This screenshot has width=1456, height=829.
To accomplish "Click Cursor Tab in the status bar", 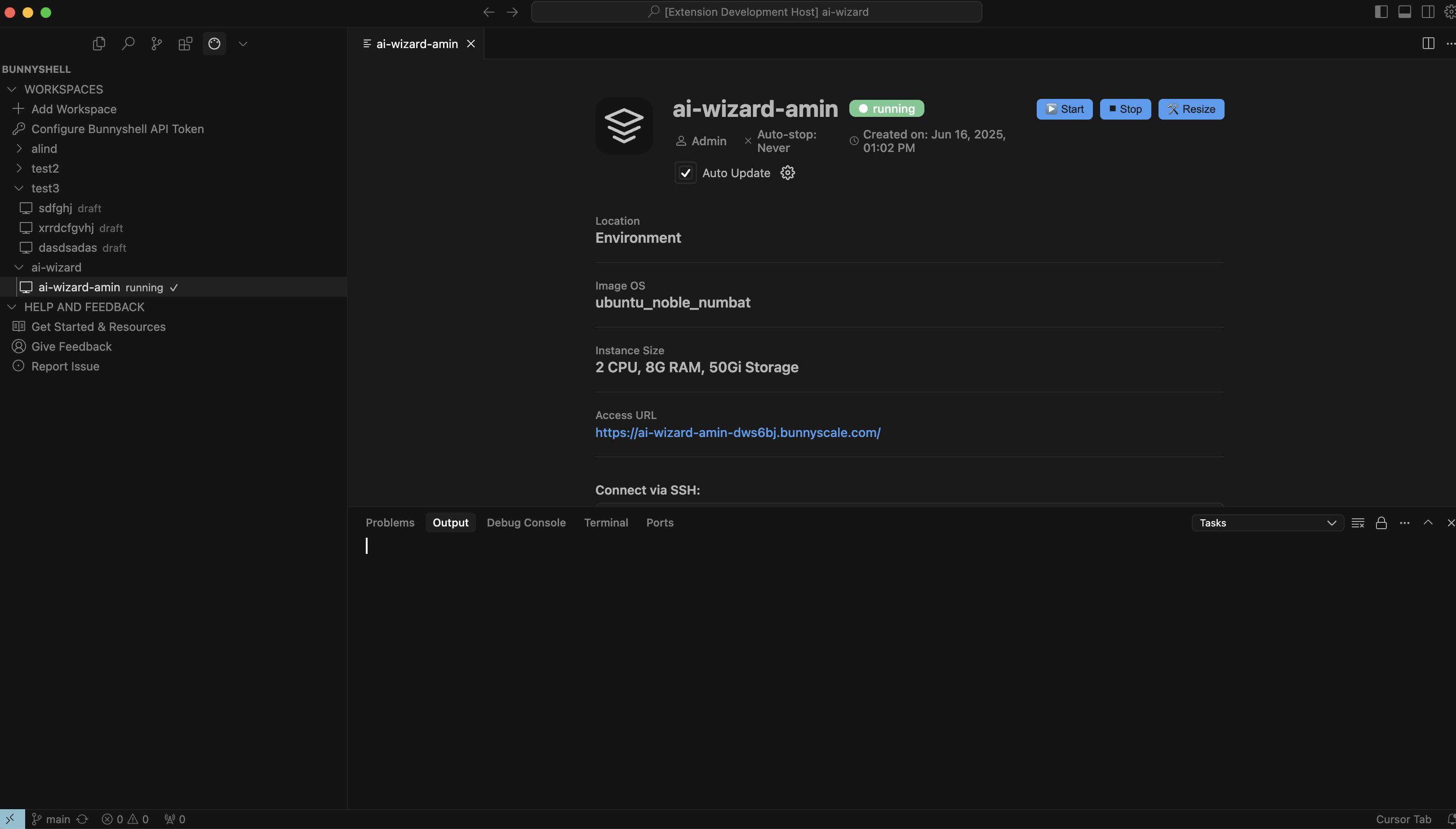I will pyautogui.click(x=1403, y=819).
